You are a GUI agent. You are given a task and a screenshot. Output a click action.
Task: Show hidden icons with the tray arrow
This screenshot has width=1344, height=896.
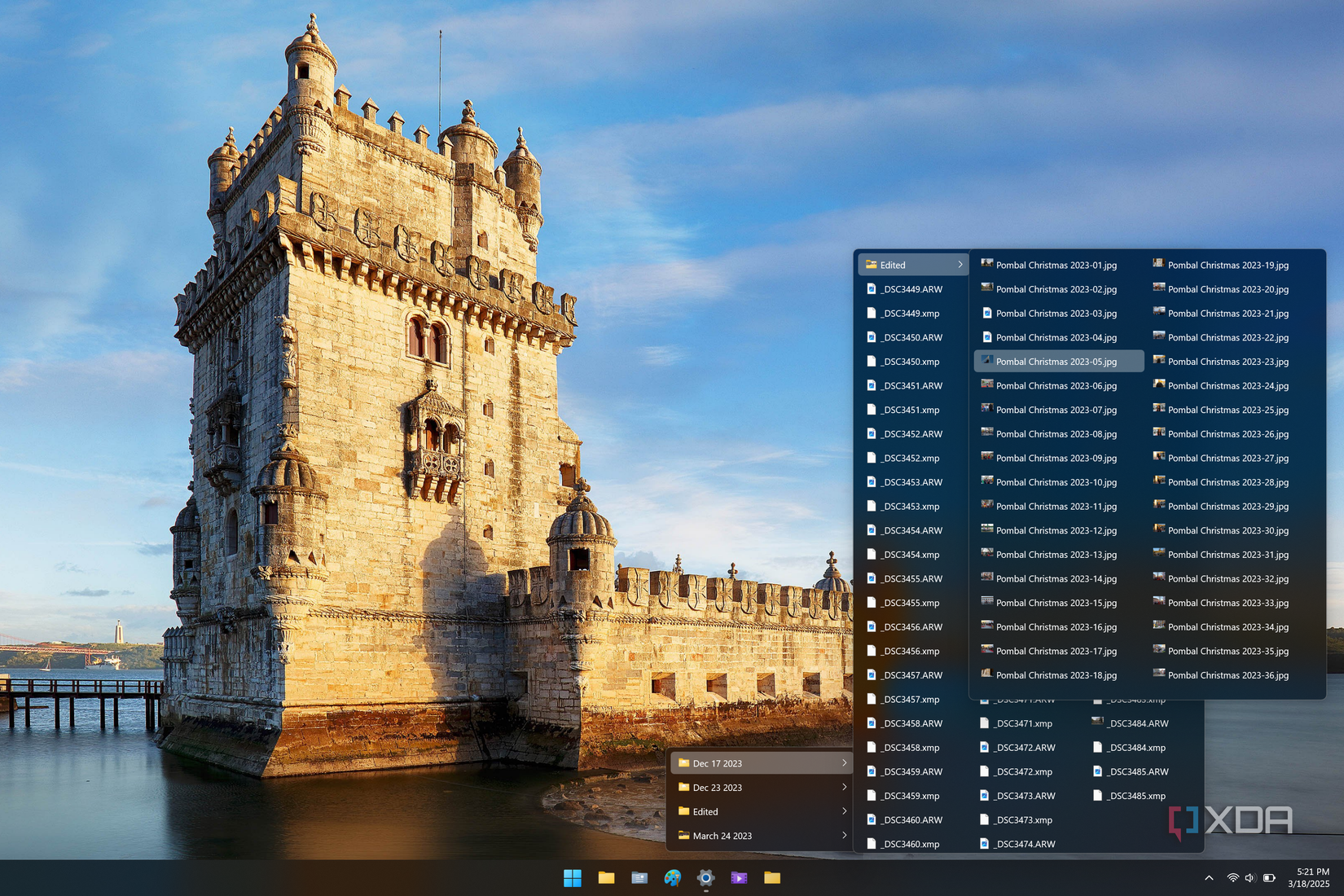[1209, 878]
